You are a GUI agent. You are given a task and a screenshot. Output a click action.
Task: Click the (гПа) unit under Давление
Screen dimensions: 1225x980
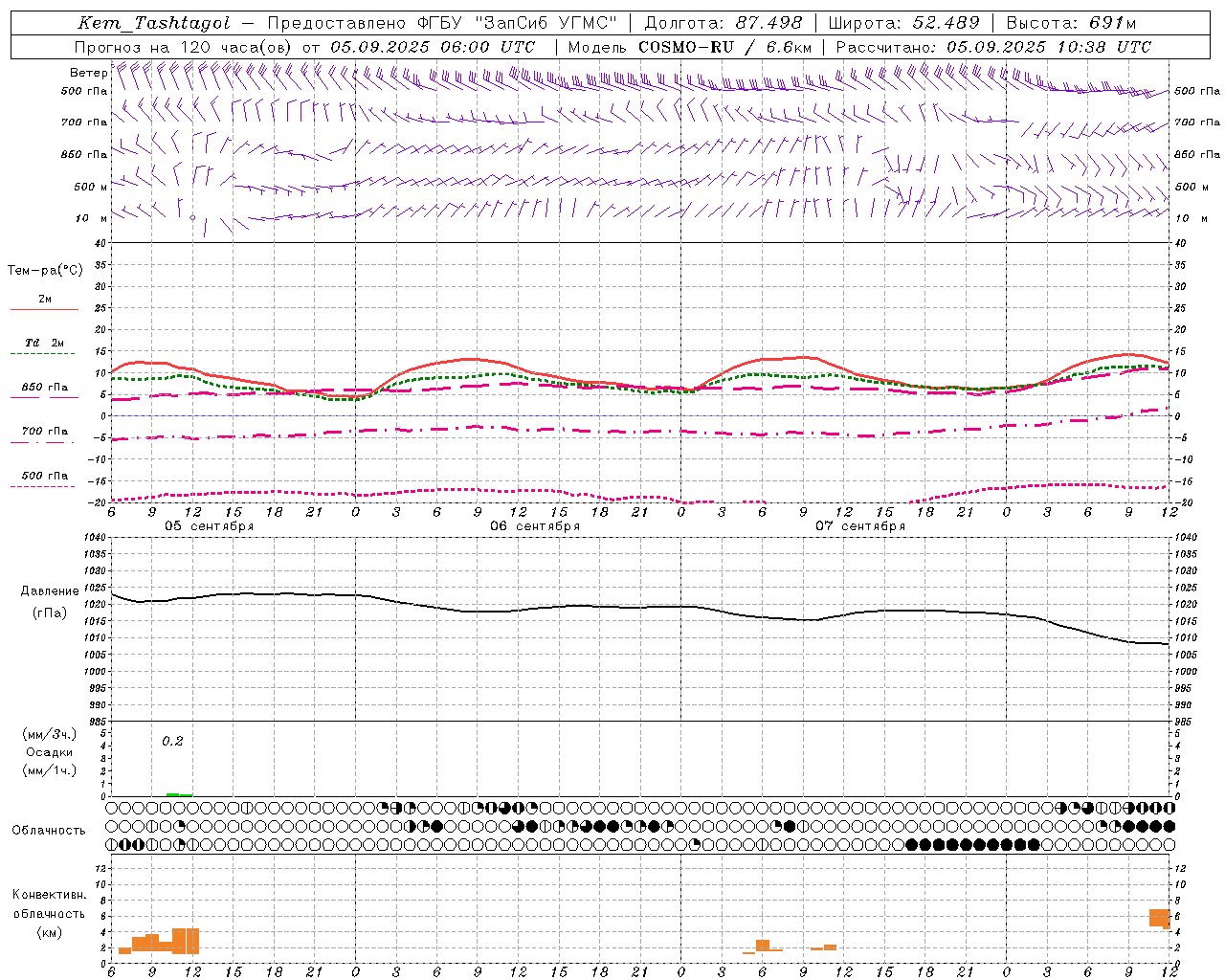point(49,612)
